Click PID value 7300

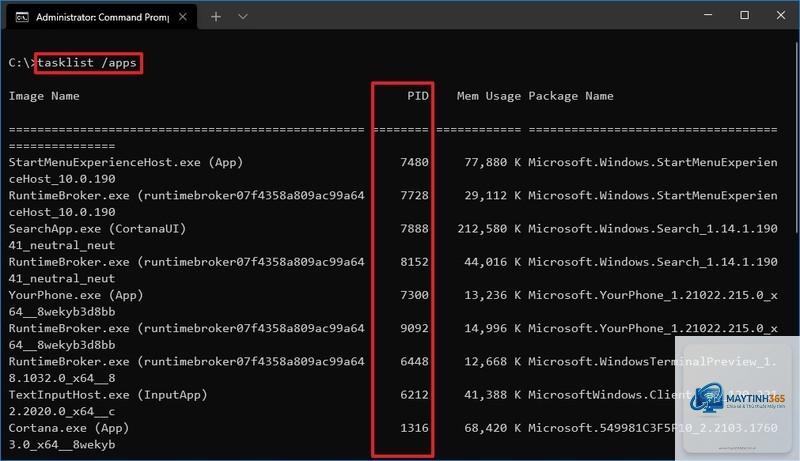point(414,295)
